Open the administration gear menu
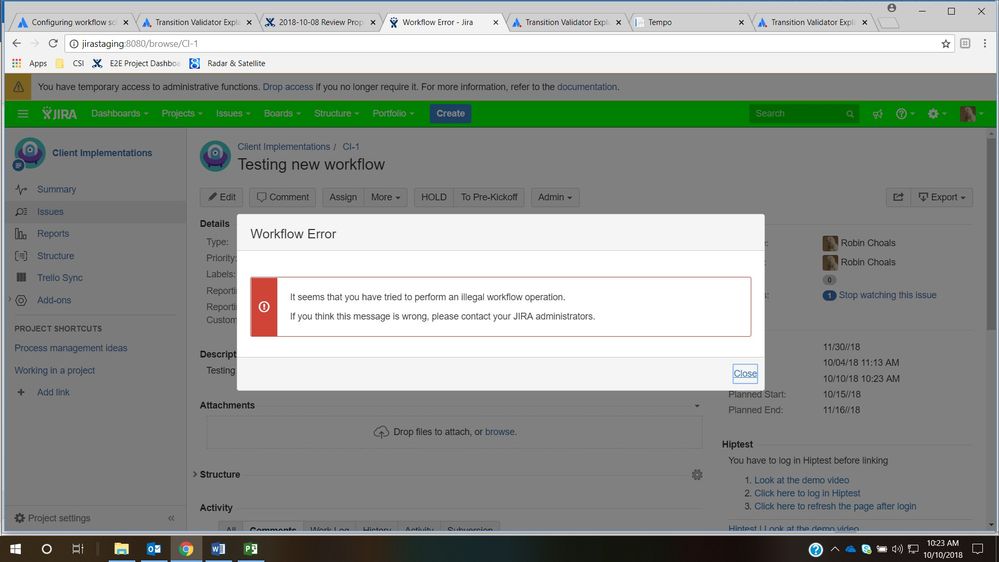 click(x=937, y=113)
